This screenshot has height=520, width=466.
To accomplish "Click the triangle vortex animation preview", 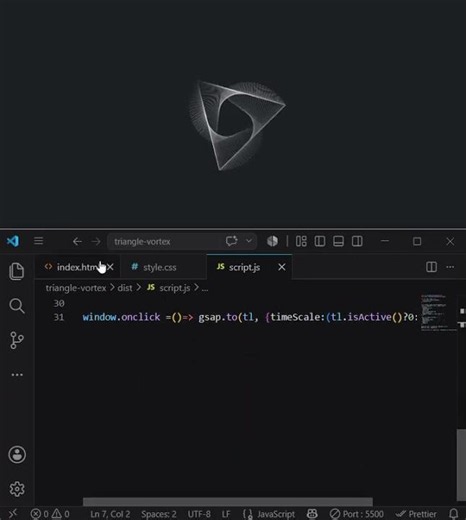I will pos(236,125).
